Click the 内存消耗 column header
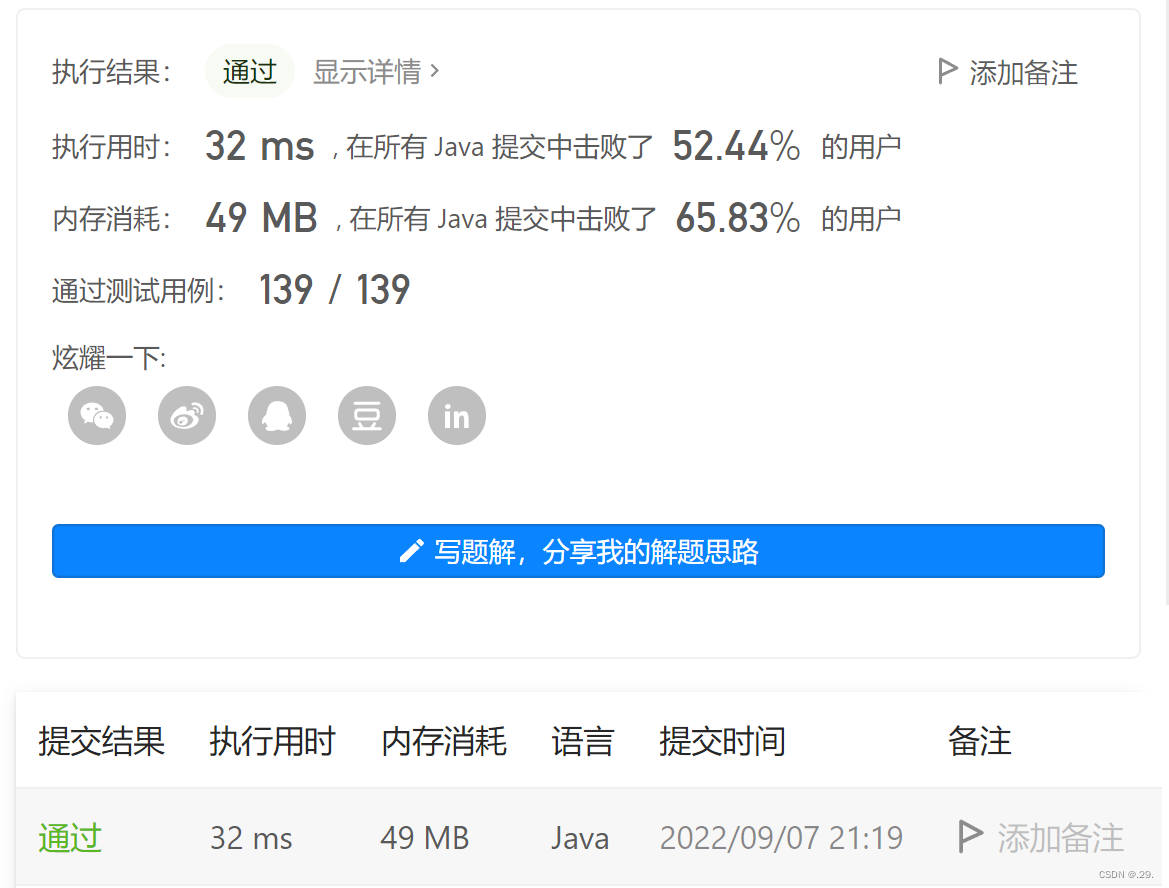The image size is (1169, 888). click(x=444, y=742)
